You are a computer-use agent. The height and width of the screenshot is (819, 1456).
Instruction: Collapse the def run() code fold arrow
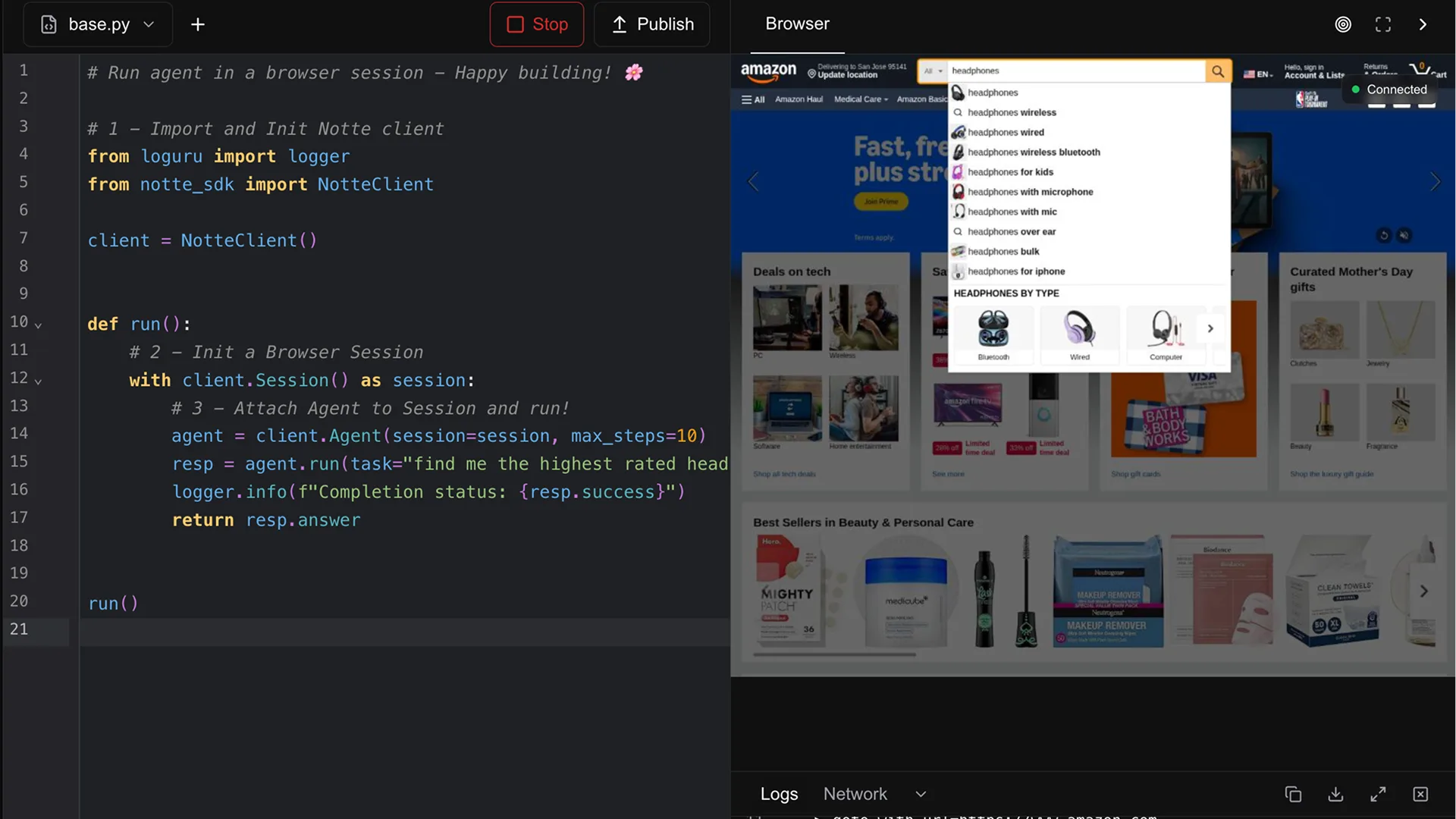(38, 325)
